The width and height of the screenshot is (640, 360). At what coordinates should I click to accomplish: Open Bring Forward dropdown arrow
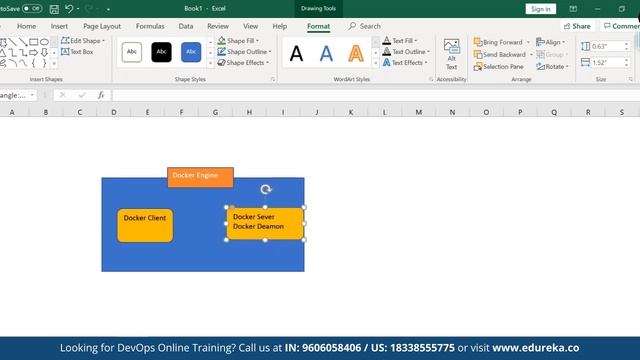click(x=528, y=42)
